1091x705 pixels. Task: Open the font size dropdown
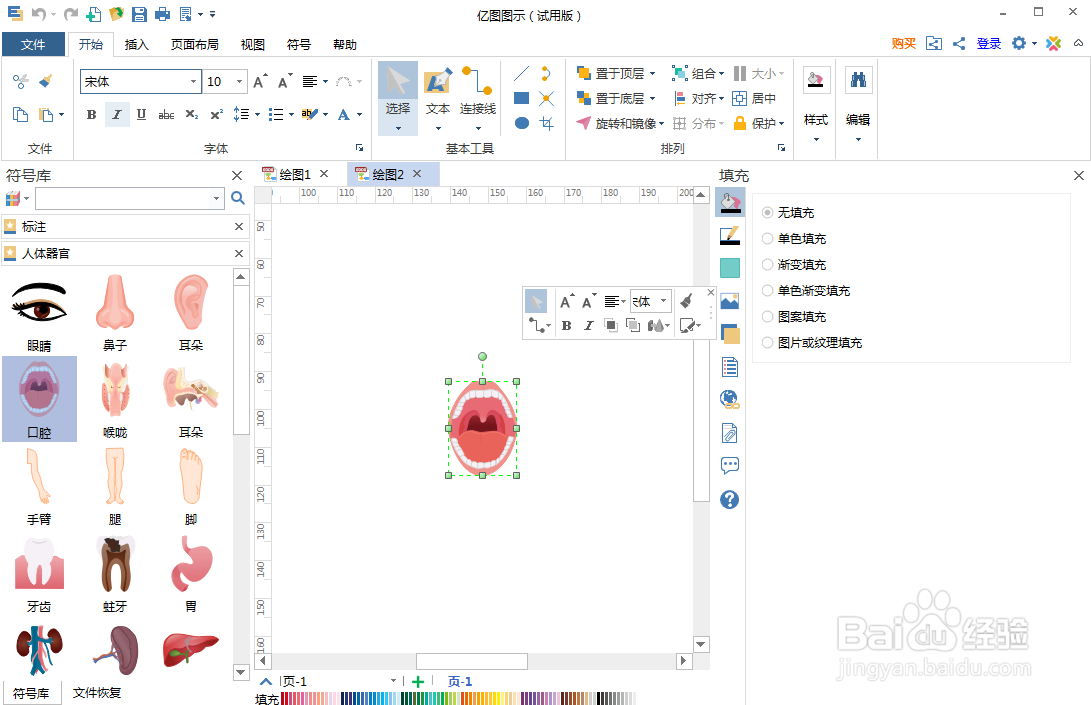point(237,81)
